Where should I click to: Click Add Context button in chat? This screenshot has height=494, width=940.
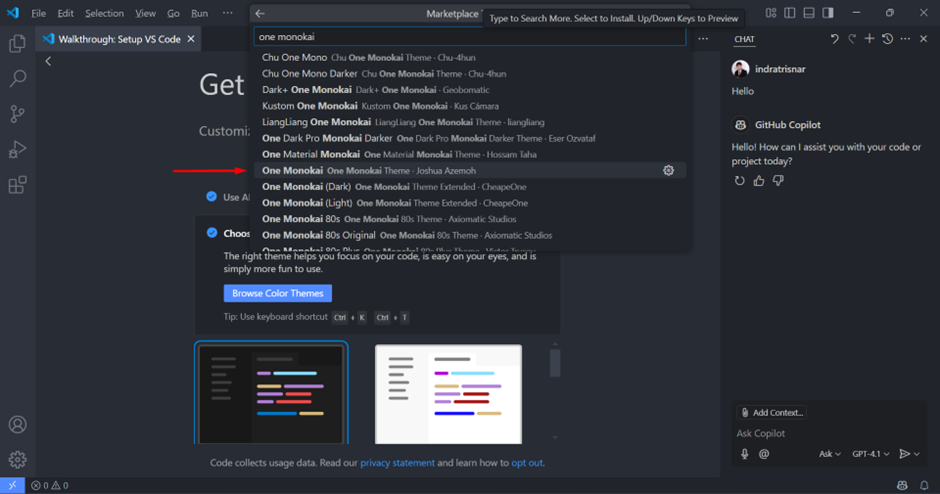[772, 412]
